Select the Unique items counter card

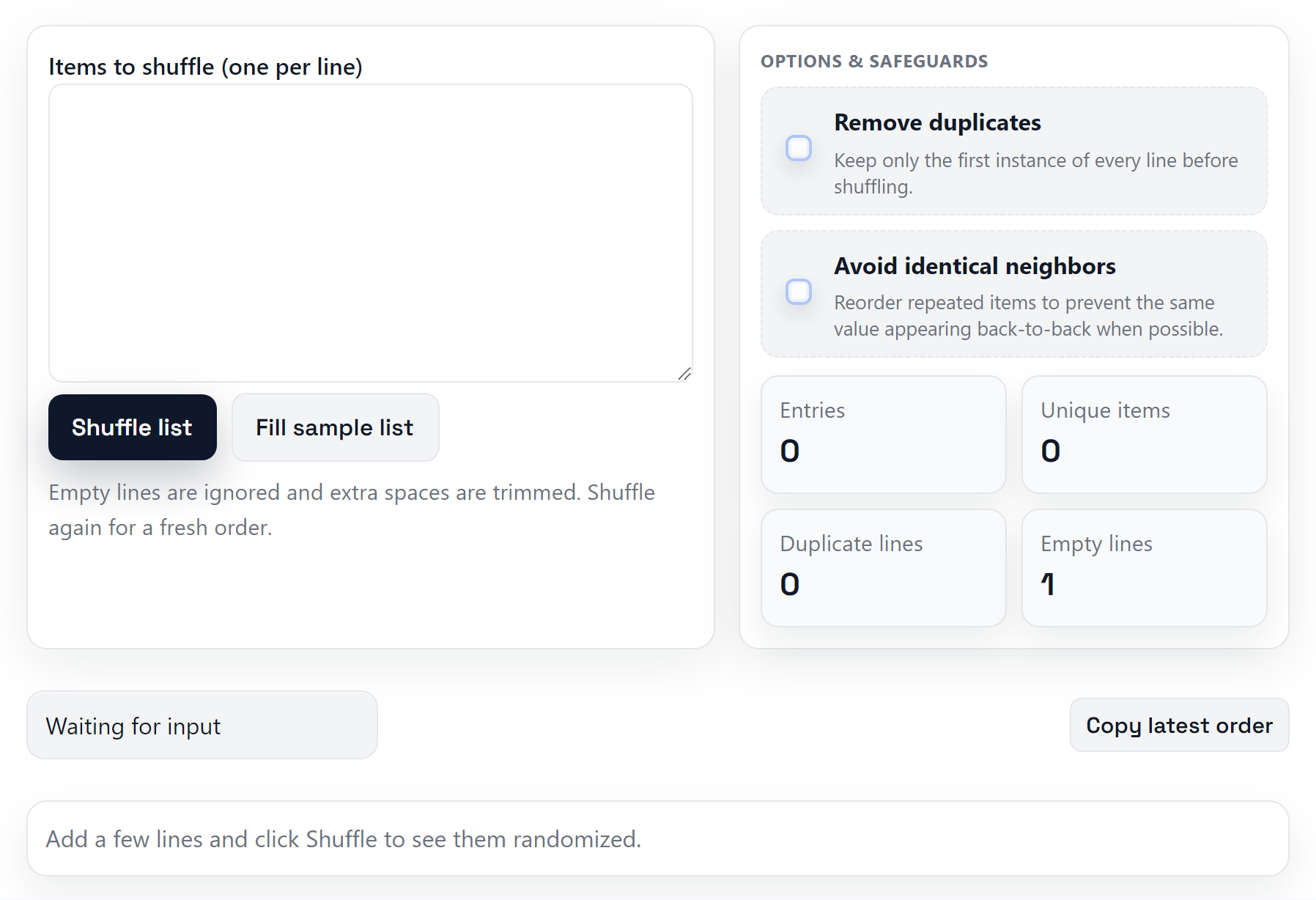coord(1143,435)
